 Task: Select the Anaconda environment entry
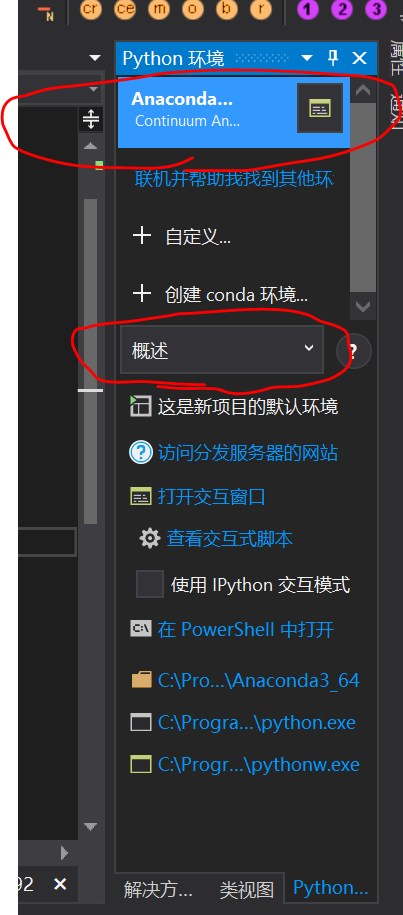(207, 109)
